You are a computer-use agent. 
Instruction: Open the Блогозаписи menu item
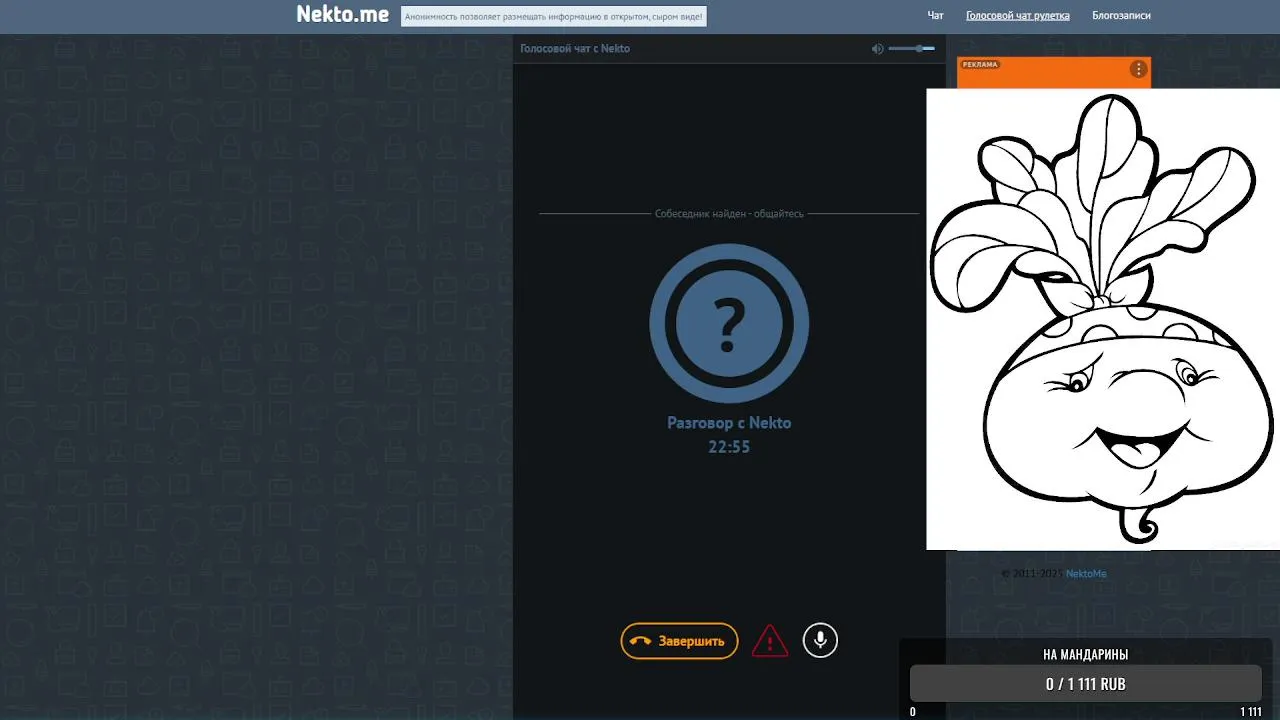[1121, 16]
